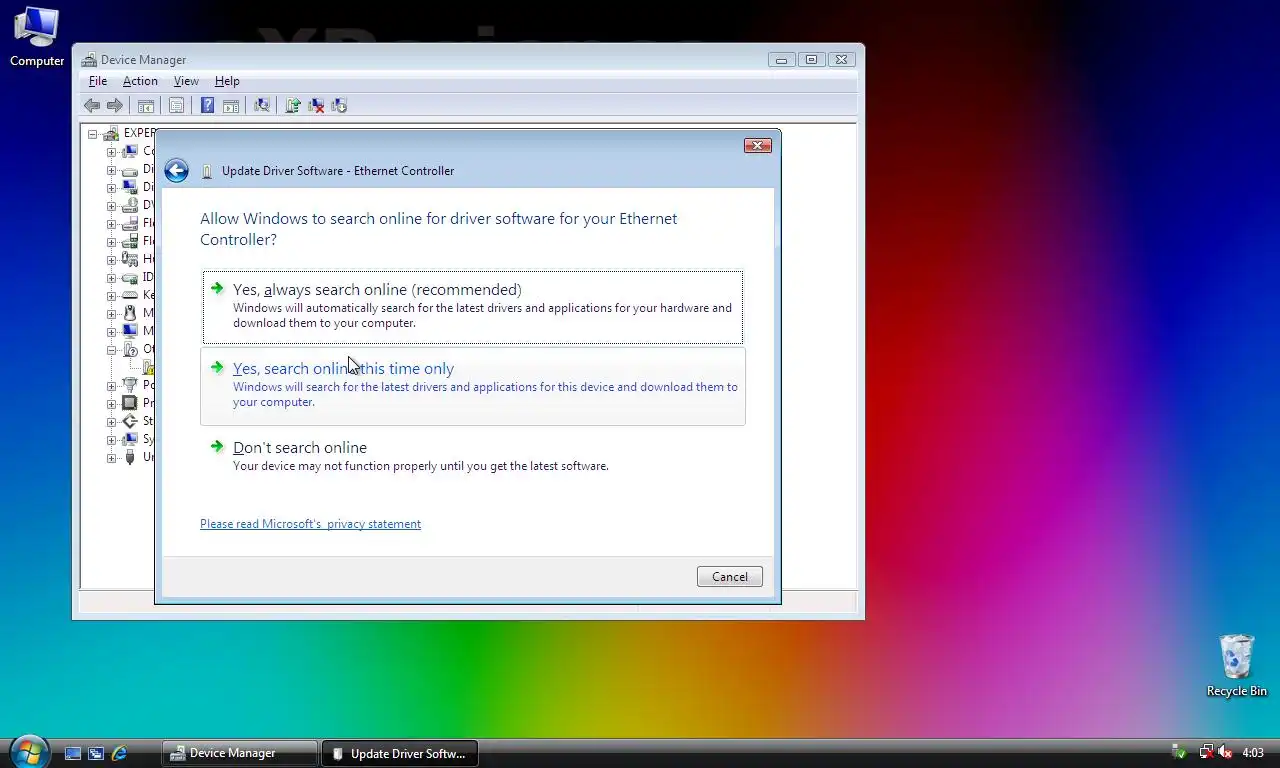Close the Update Driver Software dialog

(x=758, y=146)
